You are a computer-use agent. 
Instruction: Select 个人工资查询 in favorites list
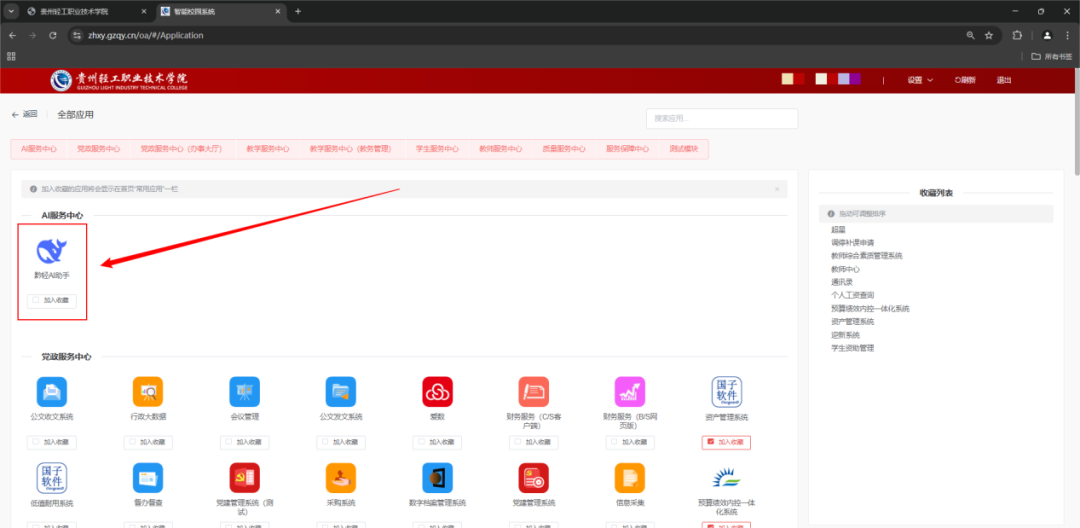click(x=852, y=295)
